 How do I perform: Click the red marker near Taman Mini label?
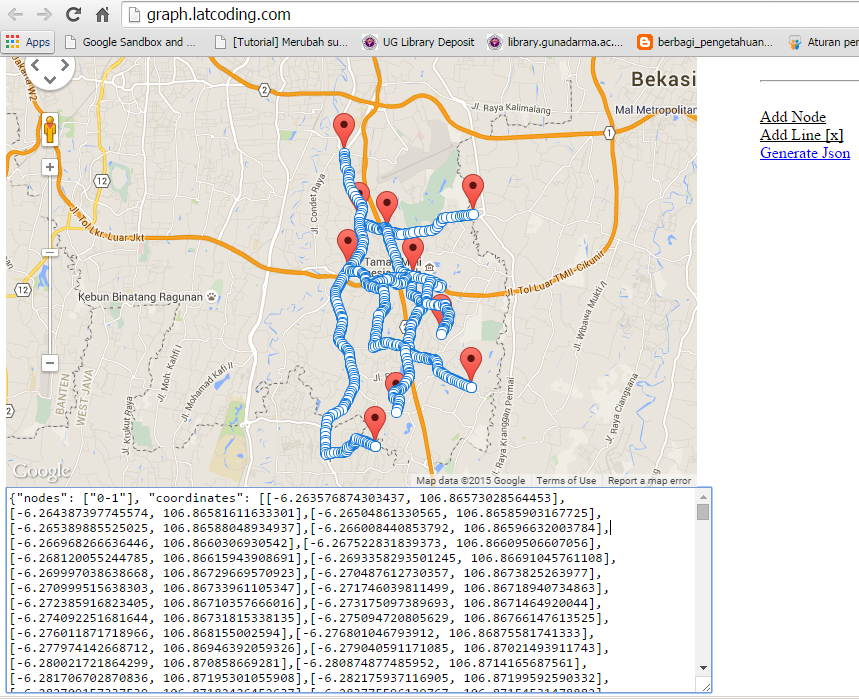click(x=413, y=254)
